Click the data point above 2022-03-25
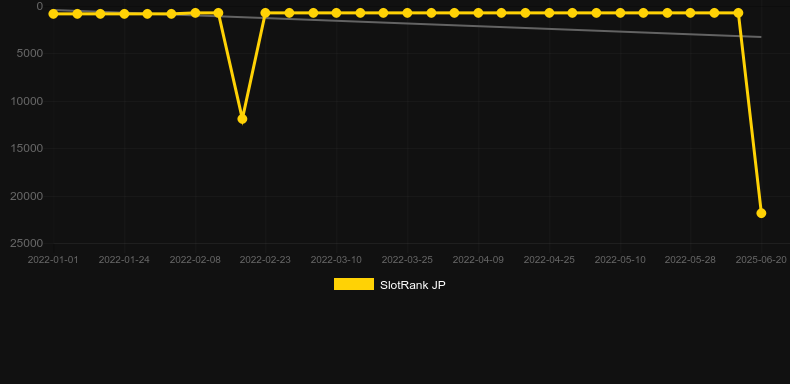The width and height of the screenshot is (790, 384). (x=407, y=13)
